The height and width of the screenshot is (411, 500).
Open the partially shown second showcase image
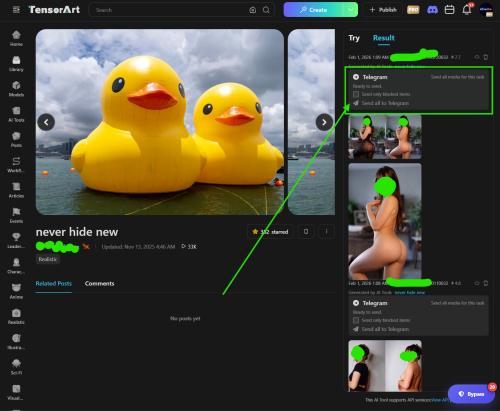(x=311, y=122)
